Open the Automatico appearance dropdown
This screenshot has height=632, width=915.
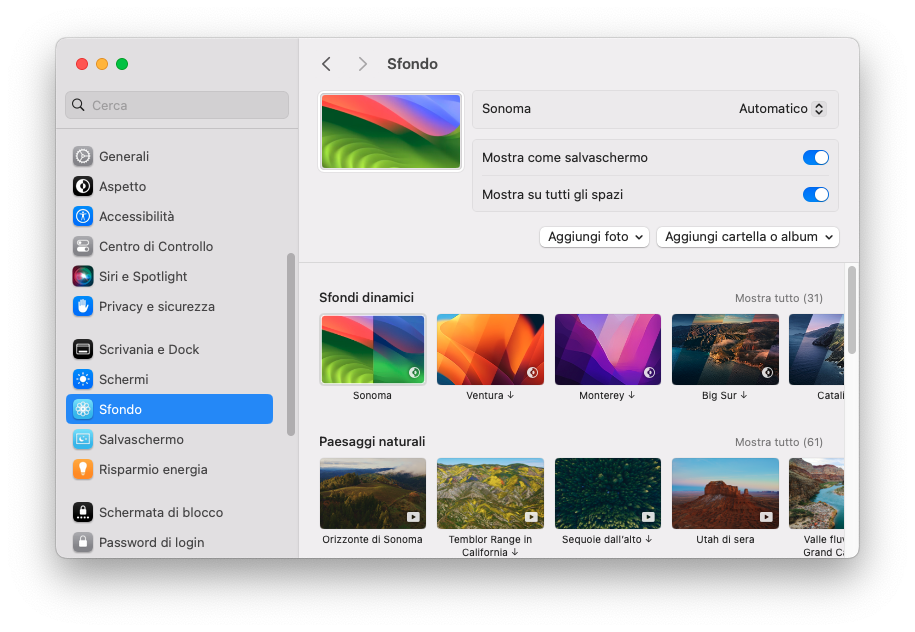[x=782, y=108]
